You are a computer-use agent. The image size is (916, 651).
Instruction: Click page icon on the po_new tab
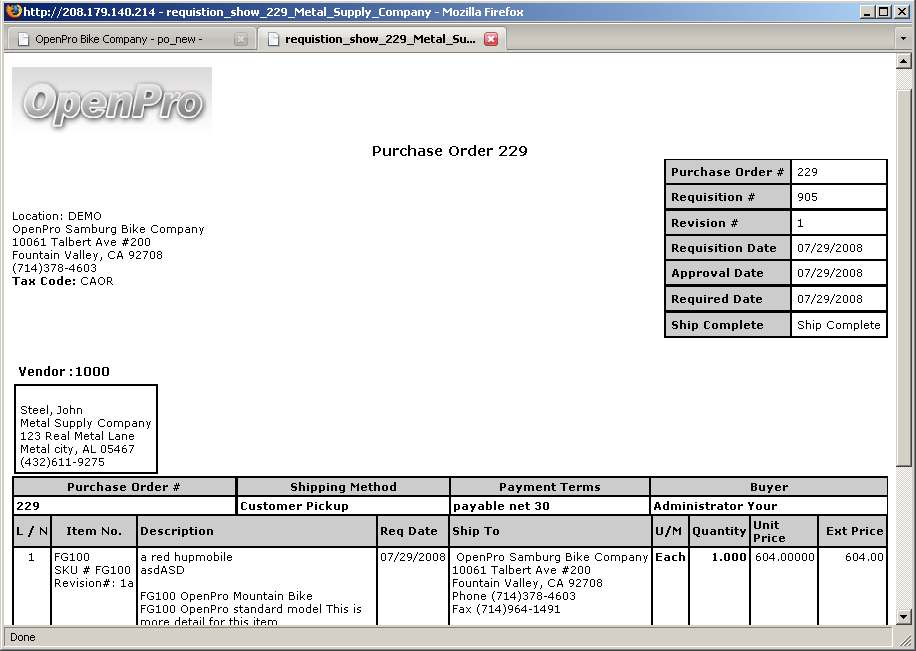(22, 39)
